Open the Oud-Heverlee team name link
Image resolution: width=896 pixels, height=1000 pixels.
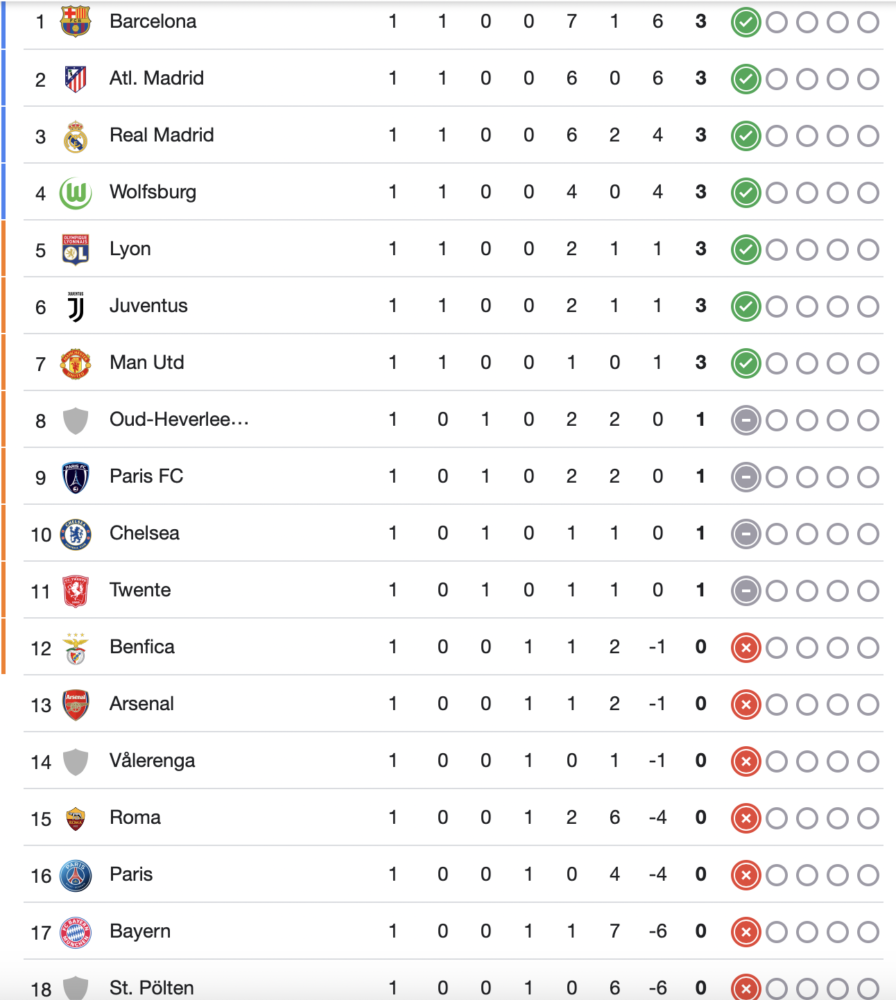[179, 420]
